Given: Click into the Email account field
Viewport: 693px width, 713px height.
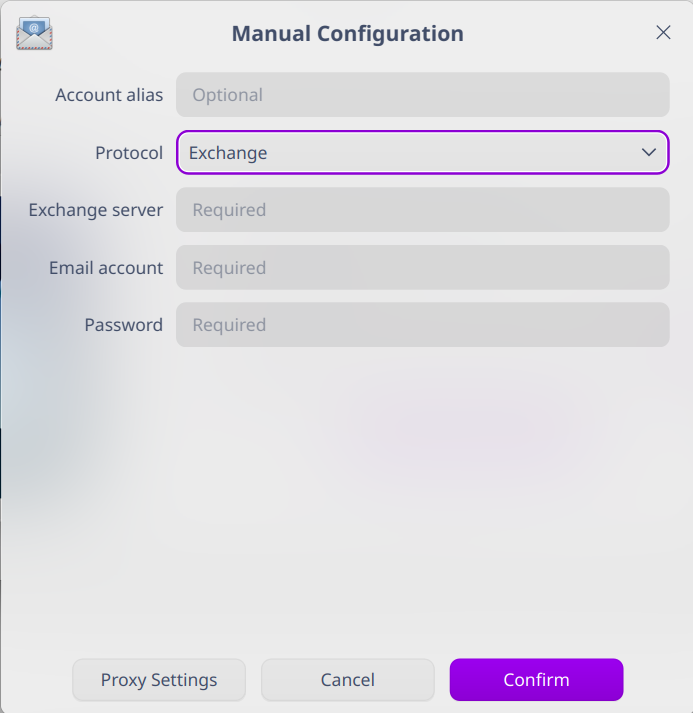Looking at the screenshot, I should (x=422, y=268).
